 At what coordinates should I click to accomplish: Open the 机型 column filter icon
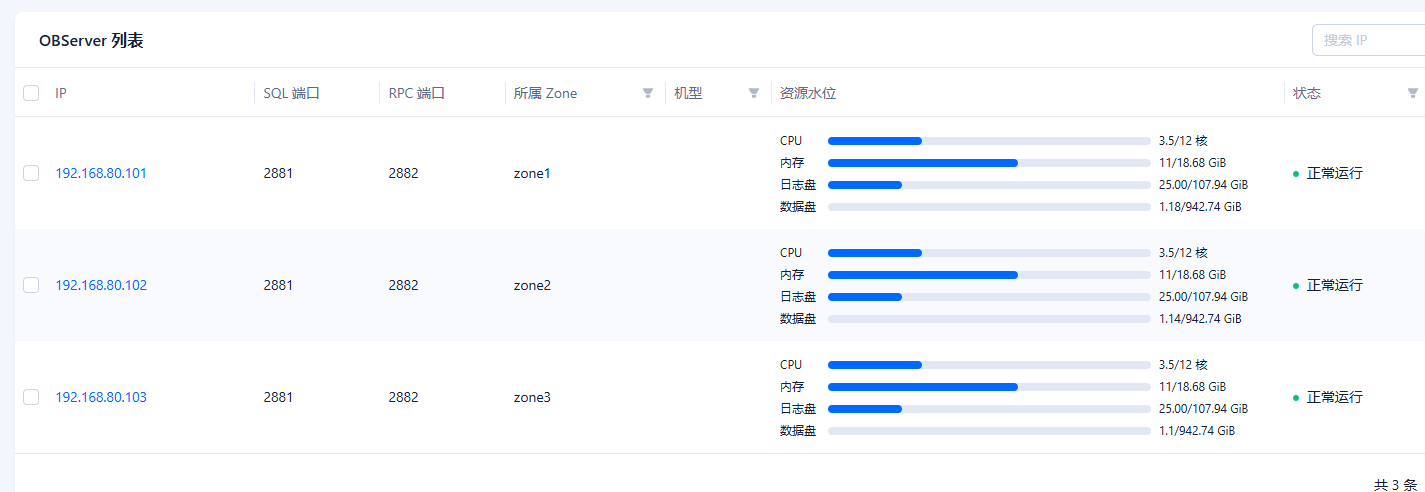754,93
